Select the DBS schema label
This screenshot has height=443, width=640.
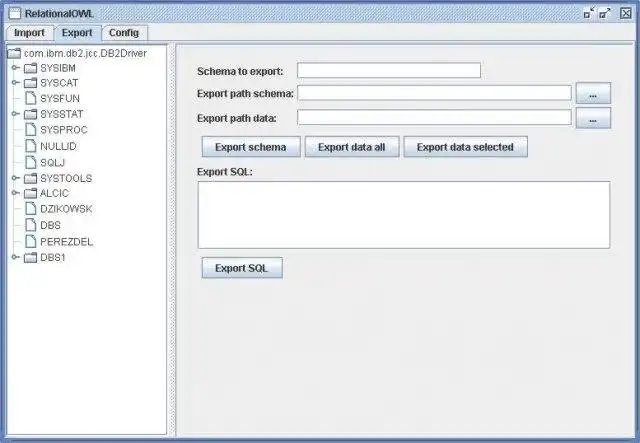(x=51, y=225)
